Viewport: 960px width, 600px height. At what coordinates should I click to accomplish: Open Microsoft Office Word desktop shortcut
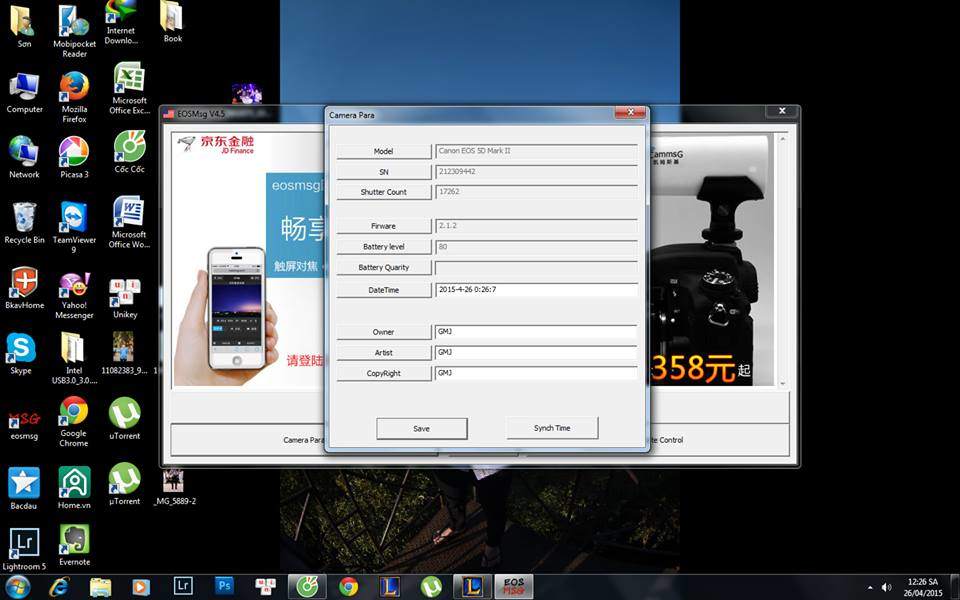(129, 222)
